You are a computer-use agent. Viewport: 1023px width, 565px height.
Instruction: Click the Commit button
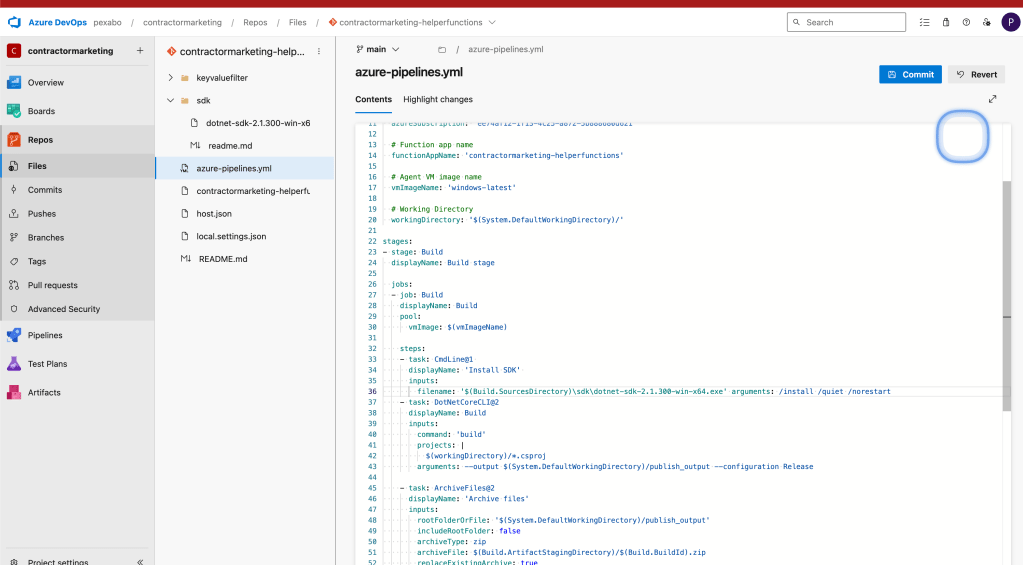(910, 74)
